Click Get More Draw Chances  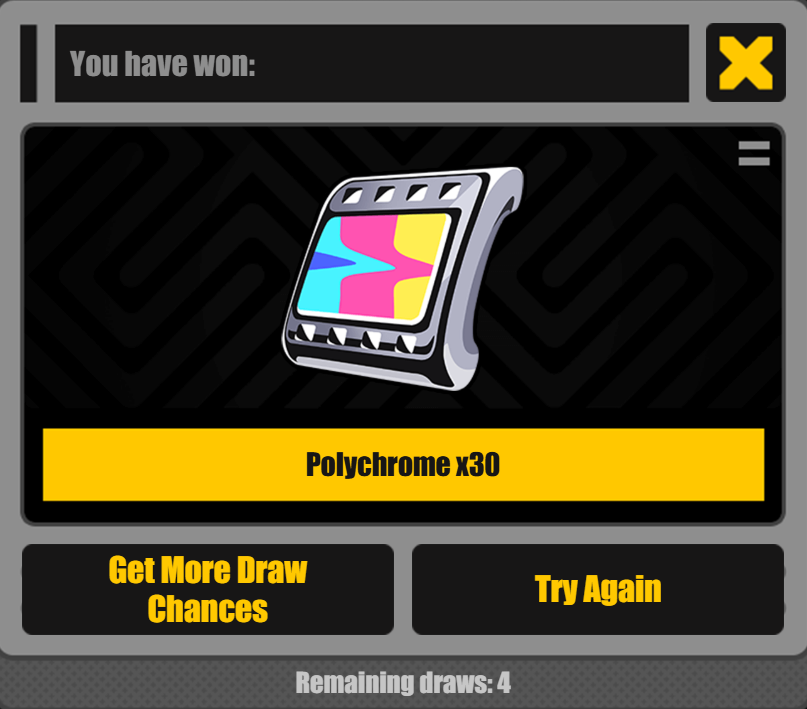pyautogui.click(x=208, y=589)
